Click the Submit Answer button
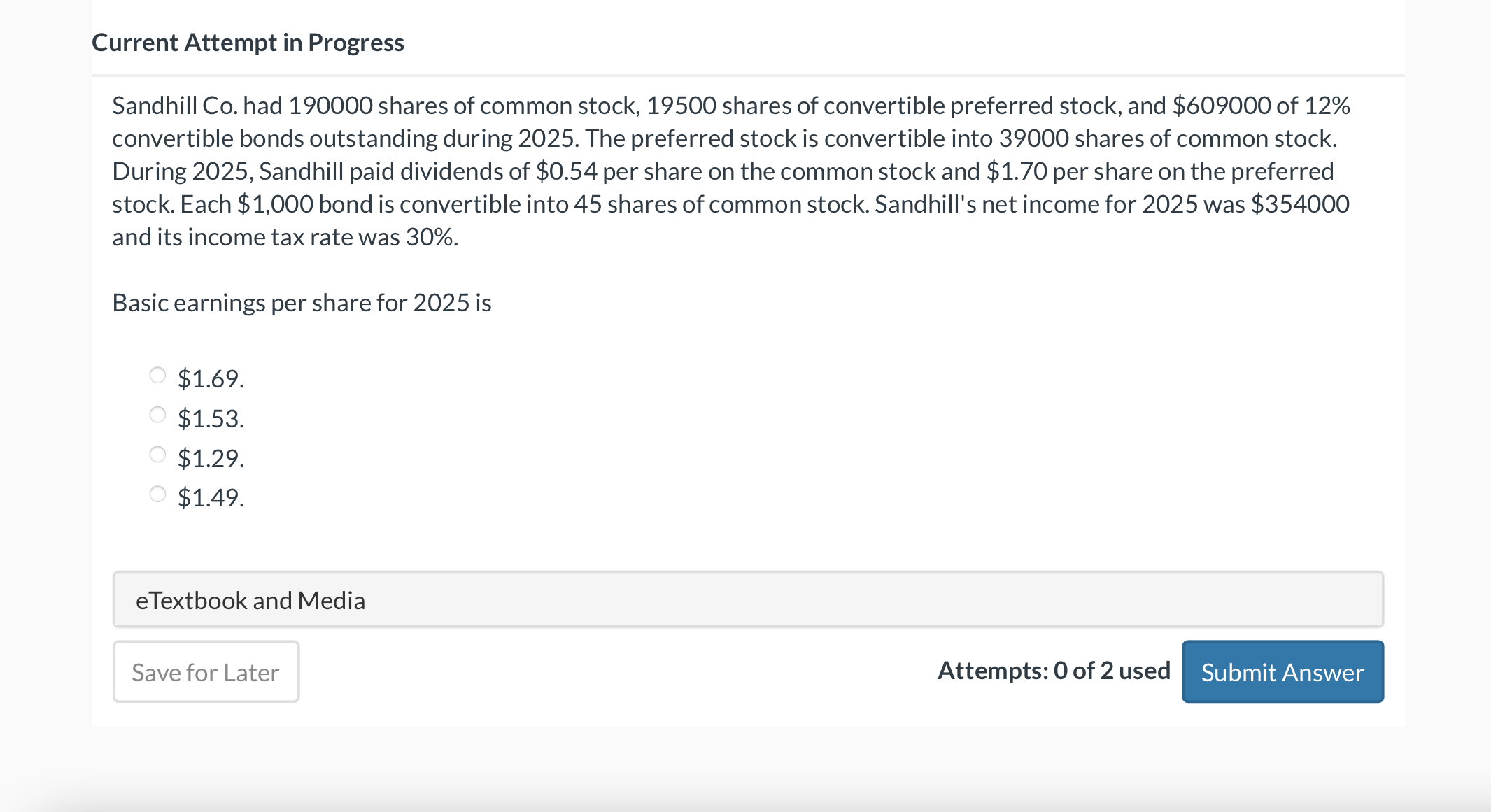This screenshot has height=812, width=1491. [x=1282, y=671]
